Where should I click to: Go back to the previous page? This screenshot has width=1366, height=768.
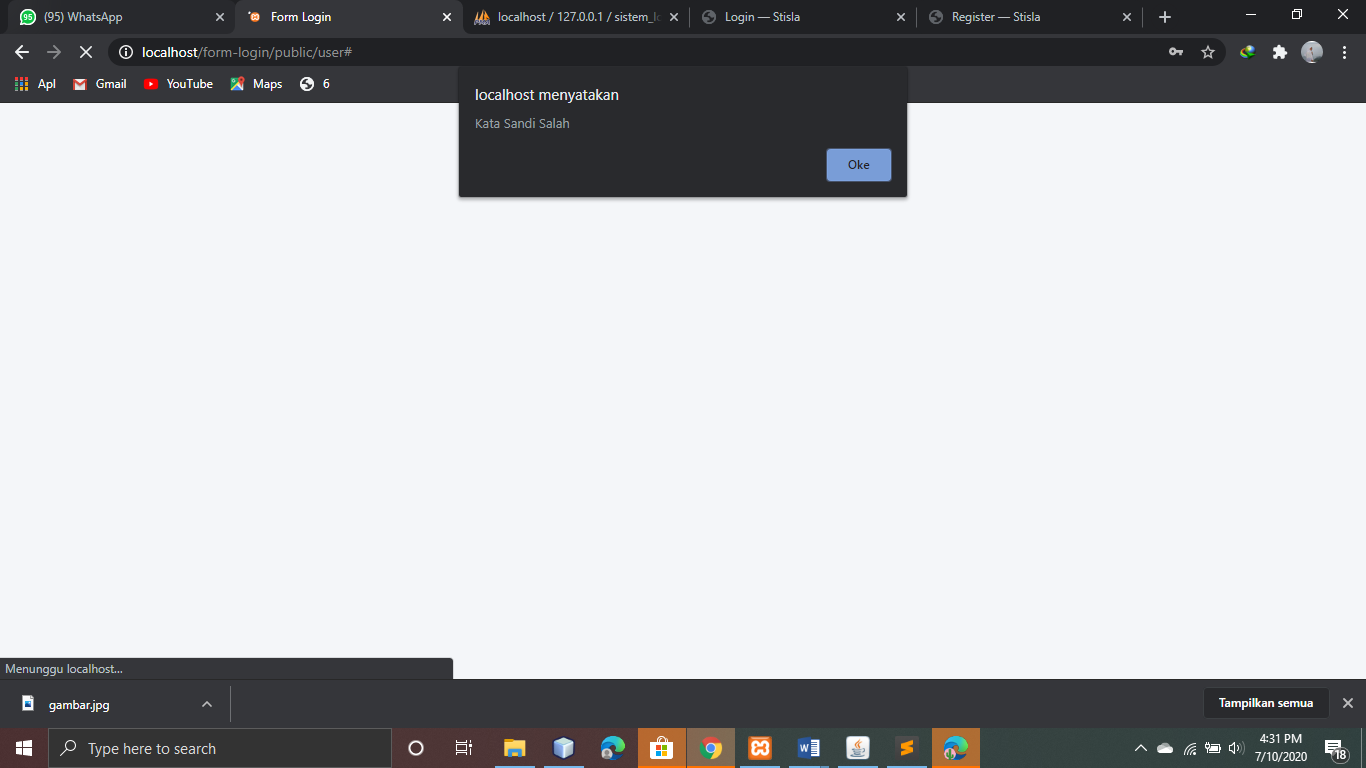[x=22, y=52]
